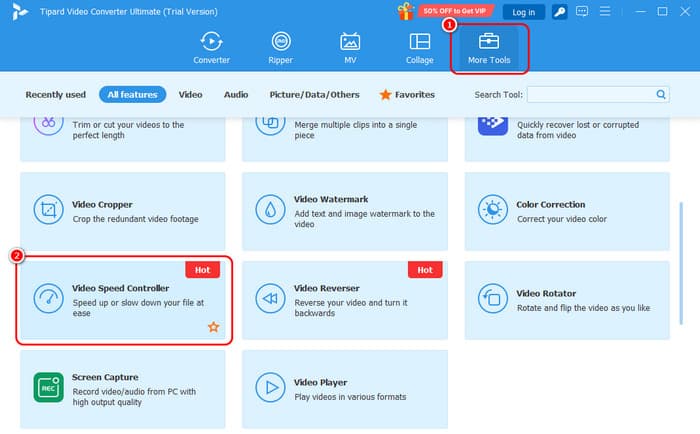700x434 pixels.
Task: Open the hamburger menu icon
Action: [x=605, y=11]
